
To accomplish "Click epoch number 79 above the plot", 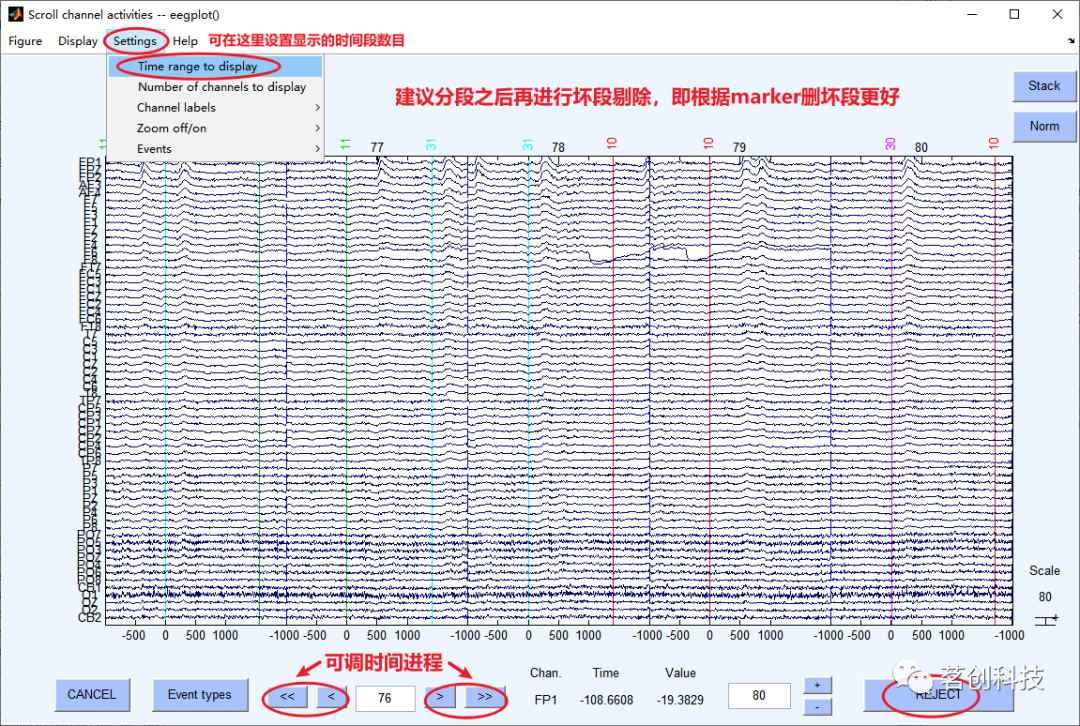I will (x=739, y=147).
